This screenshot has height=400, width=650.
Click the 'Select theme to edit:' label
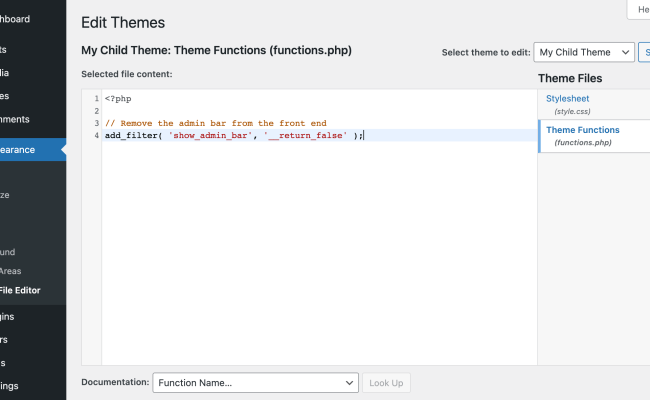pos(486,53)
